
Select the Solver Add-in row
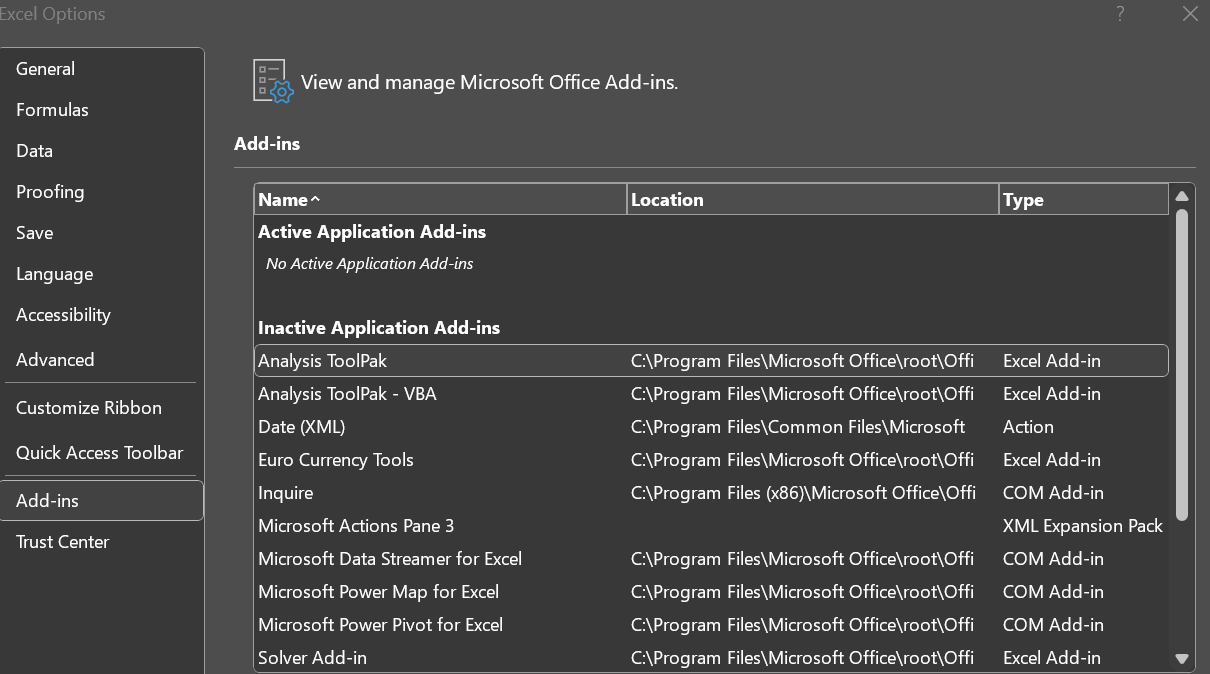711,658
